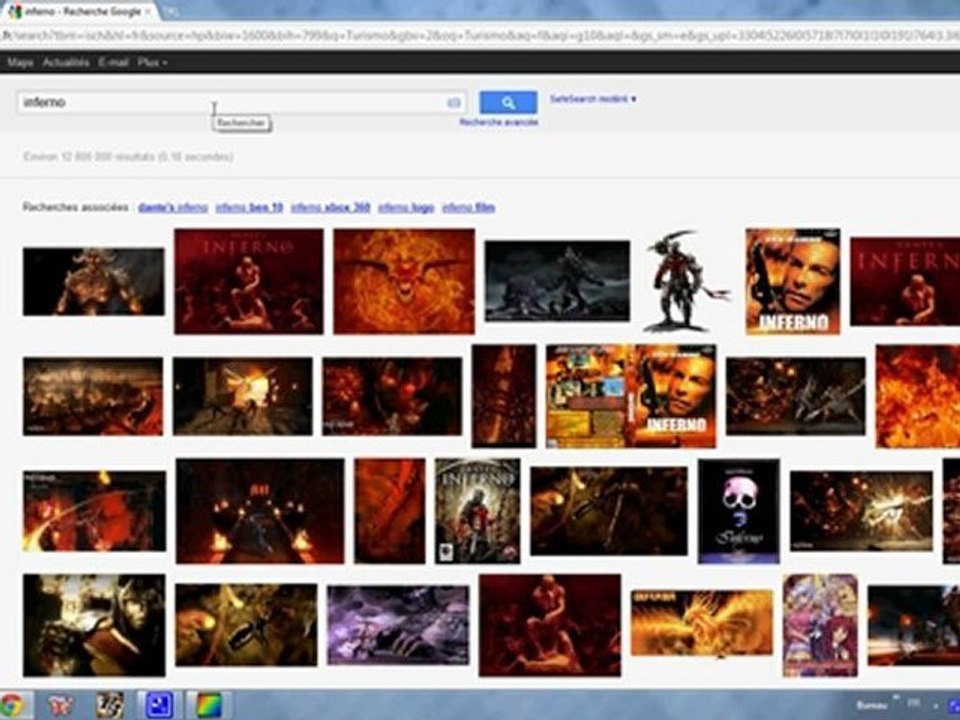Follow related search inferno film
The image size is (960, 720).
click(x=468, y=208)
